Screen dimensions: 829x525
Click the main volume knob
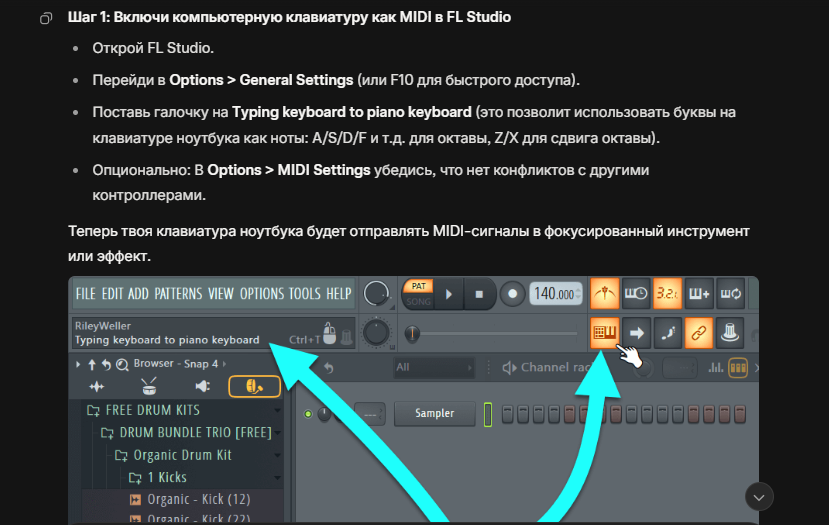click(x=376, y=293)
